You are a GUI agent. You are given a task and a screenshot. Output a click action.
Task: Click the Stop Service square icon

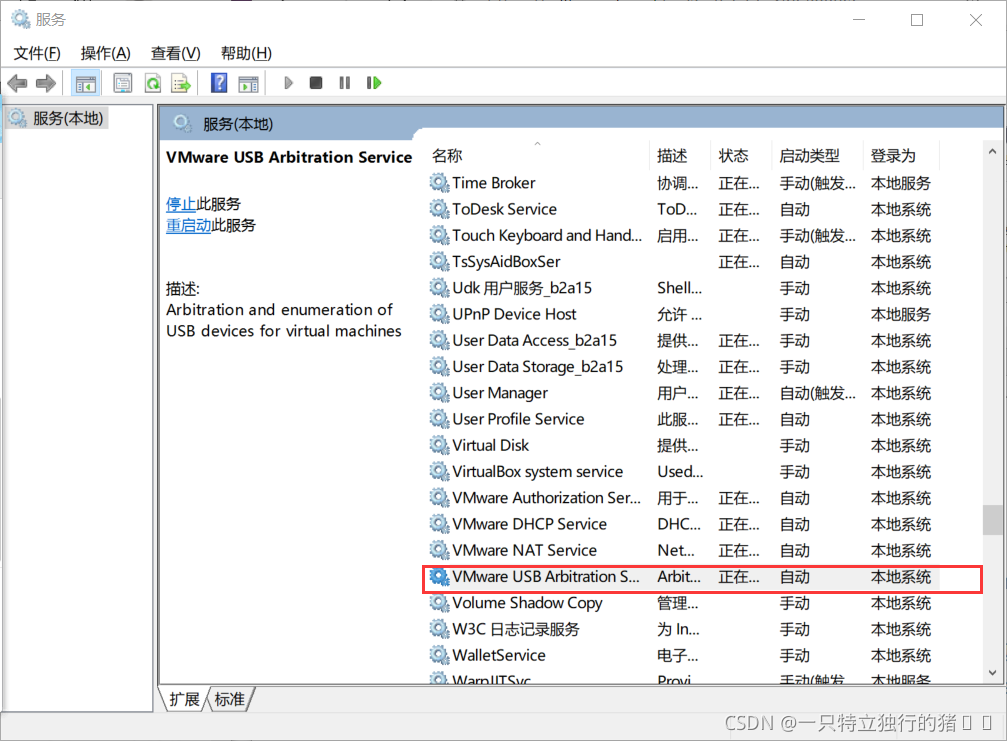315,83
